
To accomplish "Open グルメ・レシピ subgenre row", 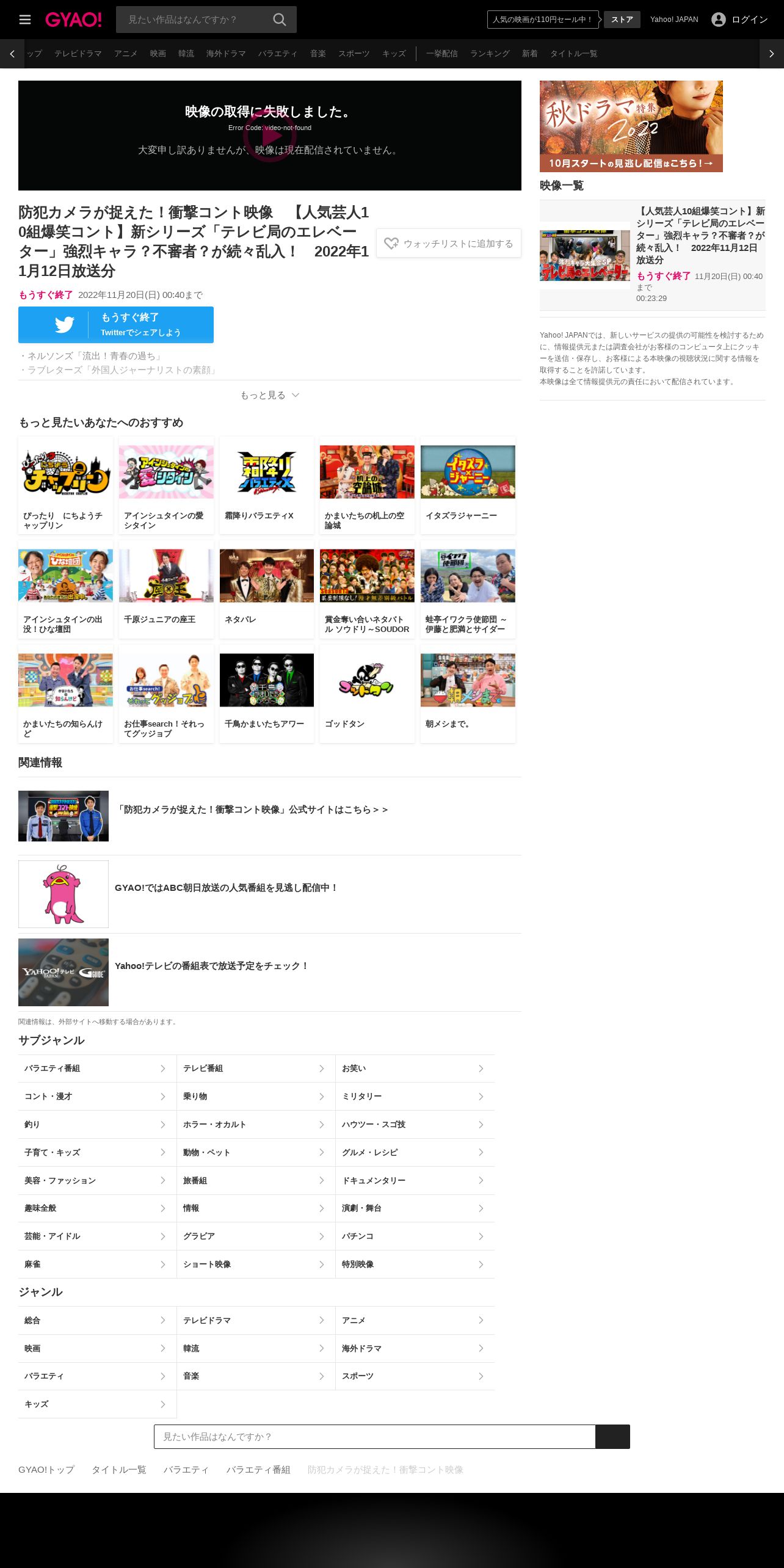I will 415,1153.
